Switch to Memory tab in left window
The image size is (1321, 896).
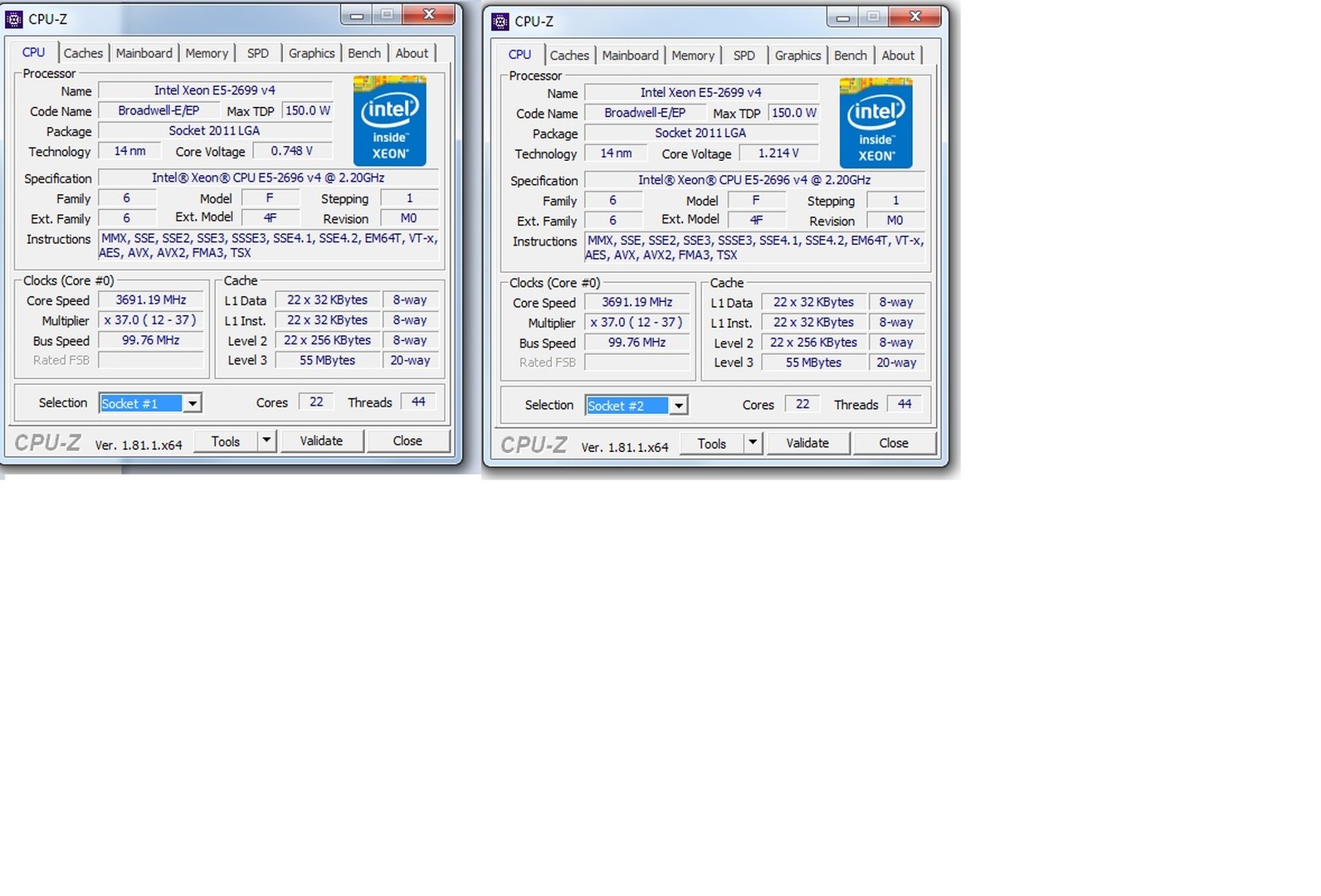click(x=207, y=53)
